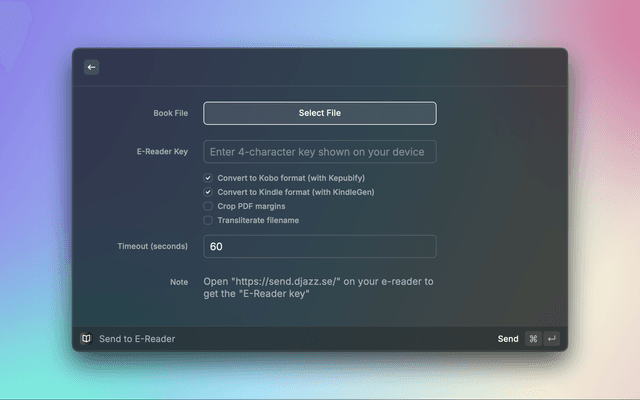The width and height of the screenshot is (640, 400).
Task: Click the Note label
Action: pyautogui.click(x=179, y=283)
